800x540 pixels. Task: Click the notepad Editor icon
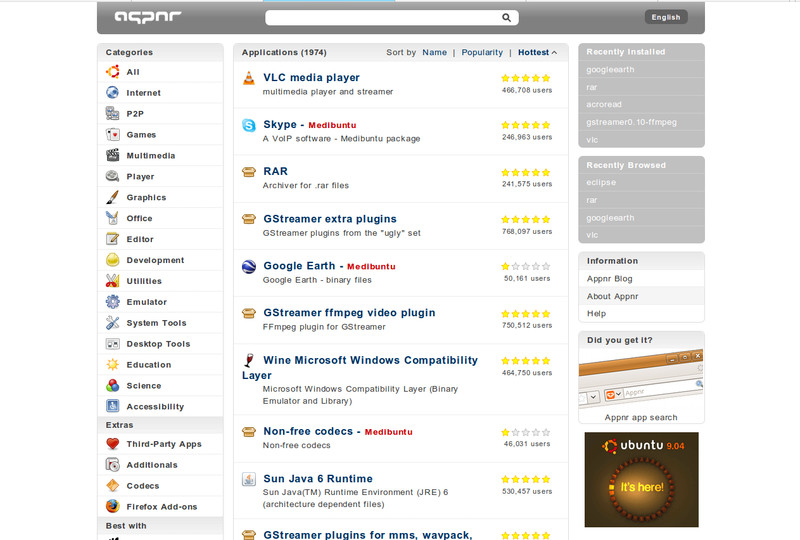pyautogui.click(x=112, y=239)
